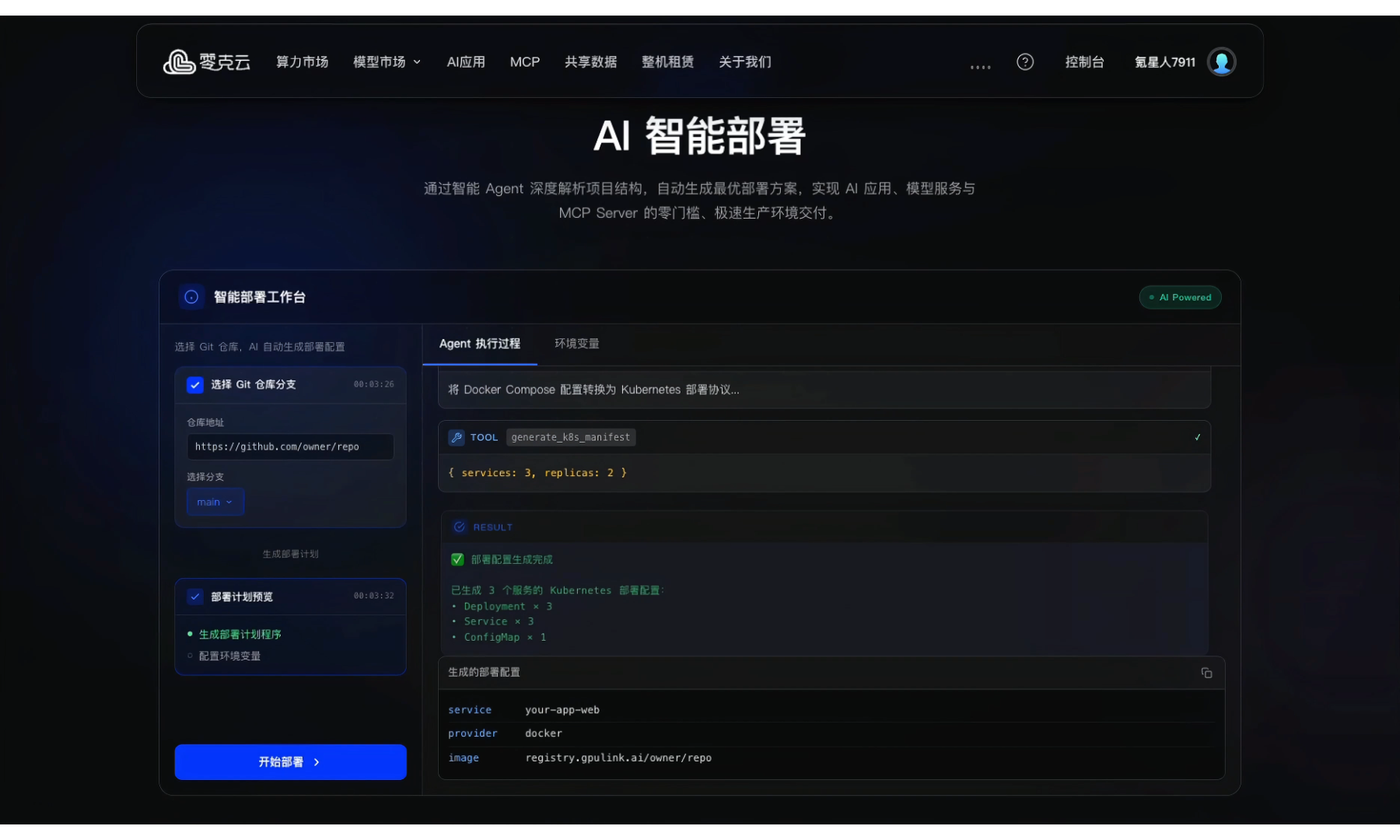Click the 零克云 cloud logo
Screen dimensions: 1400x840
click(x=180, y=62)
